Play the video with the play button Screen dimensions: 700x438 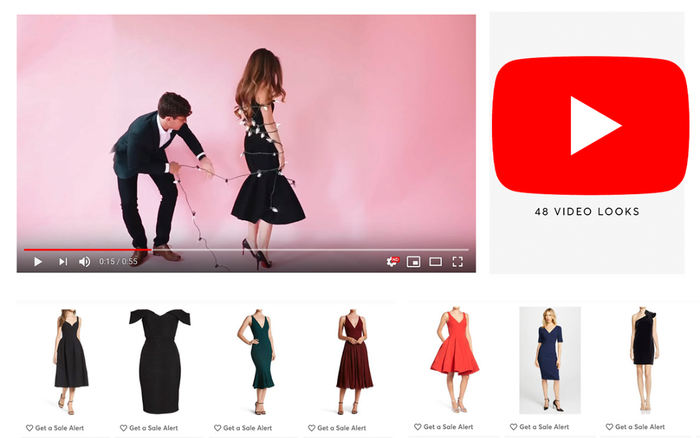[38, 262]
